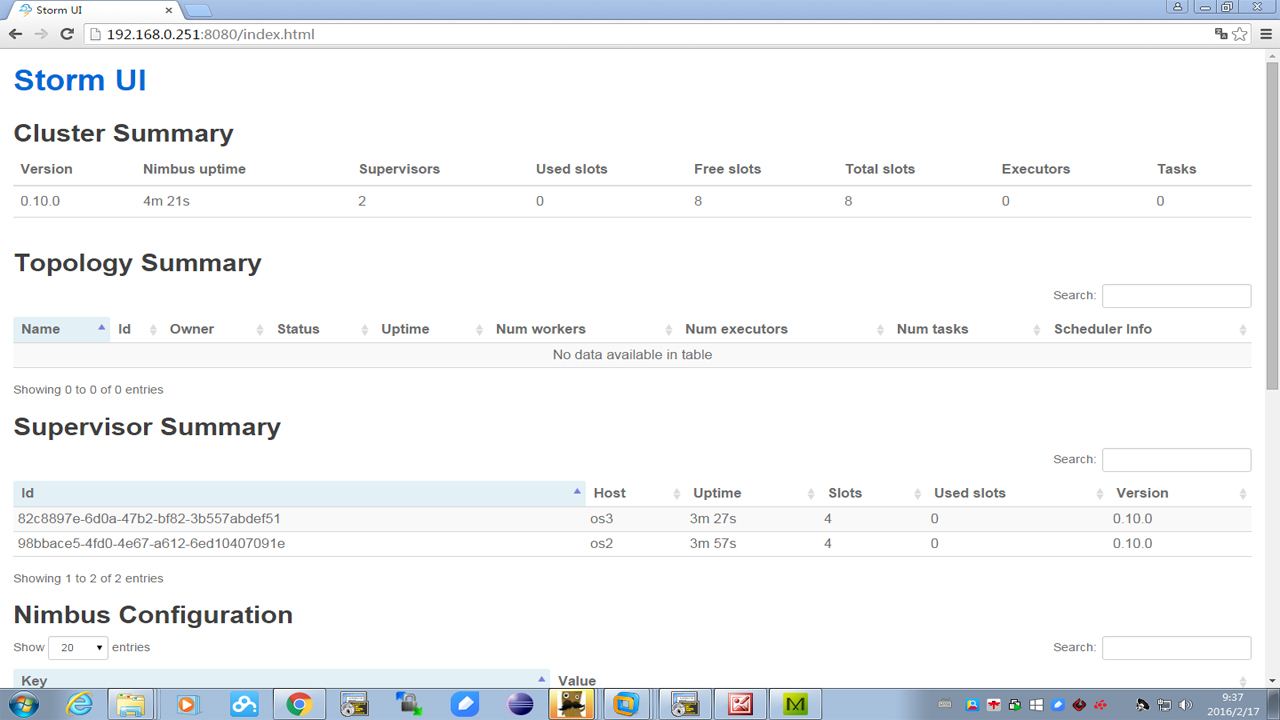
Task: Open the blue pen note app on taskbar
Action: click(465, 704)
